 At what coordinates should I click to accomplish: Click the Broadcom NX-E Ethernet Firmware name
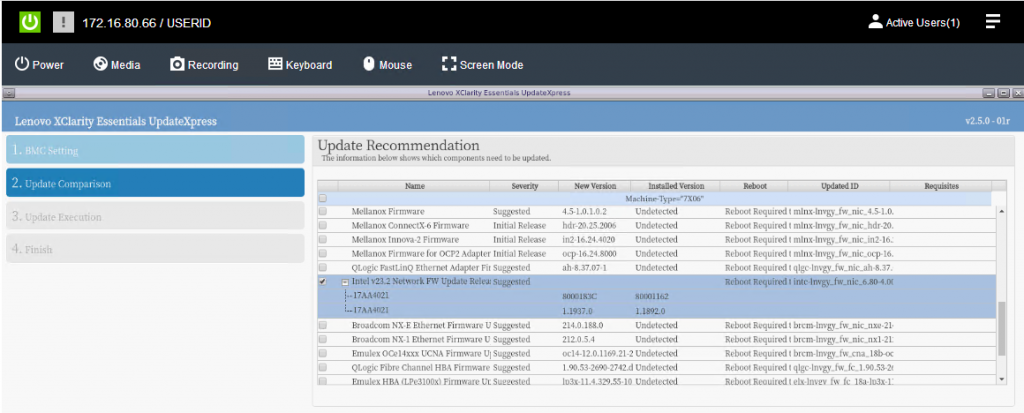(x=421, y=325)
